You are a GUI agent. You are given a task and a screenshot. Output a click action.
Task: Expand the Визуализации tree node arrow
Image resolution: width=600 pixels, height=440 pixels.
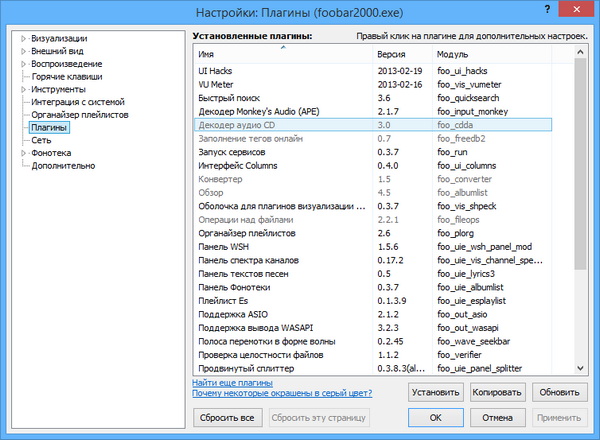(x=23, y=39)
